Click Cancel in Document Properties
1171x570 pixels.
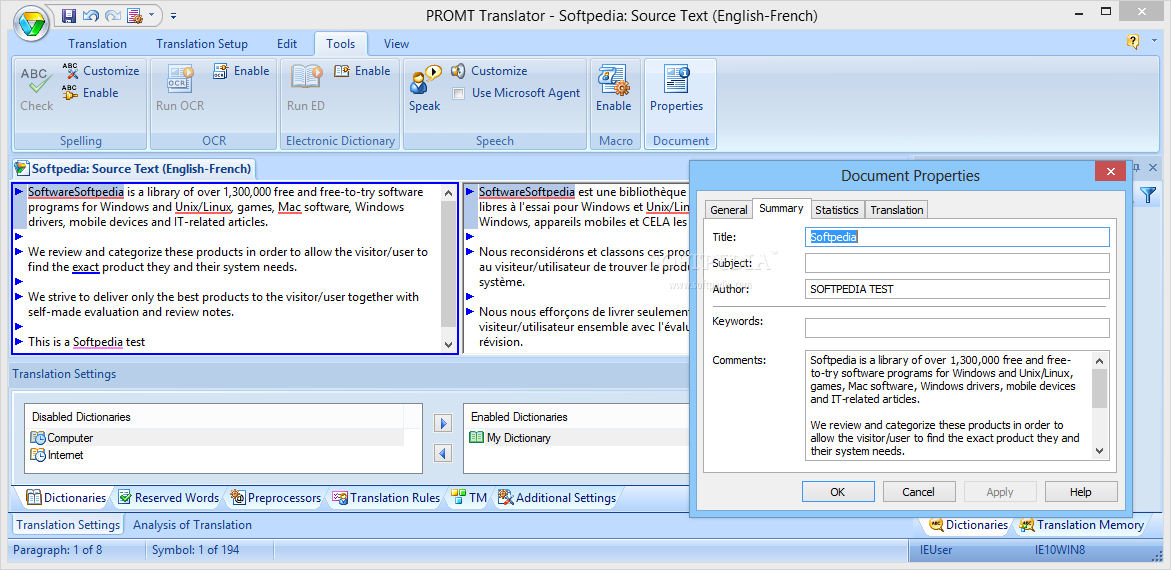pos(919,492)
